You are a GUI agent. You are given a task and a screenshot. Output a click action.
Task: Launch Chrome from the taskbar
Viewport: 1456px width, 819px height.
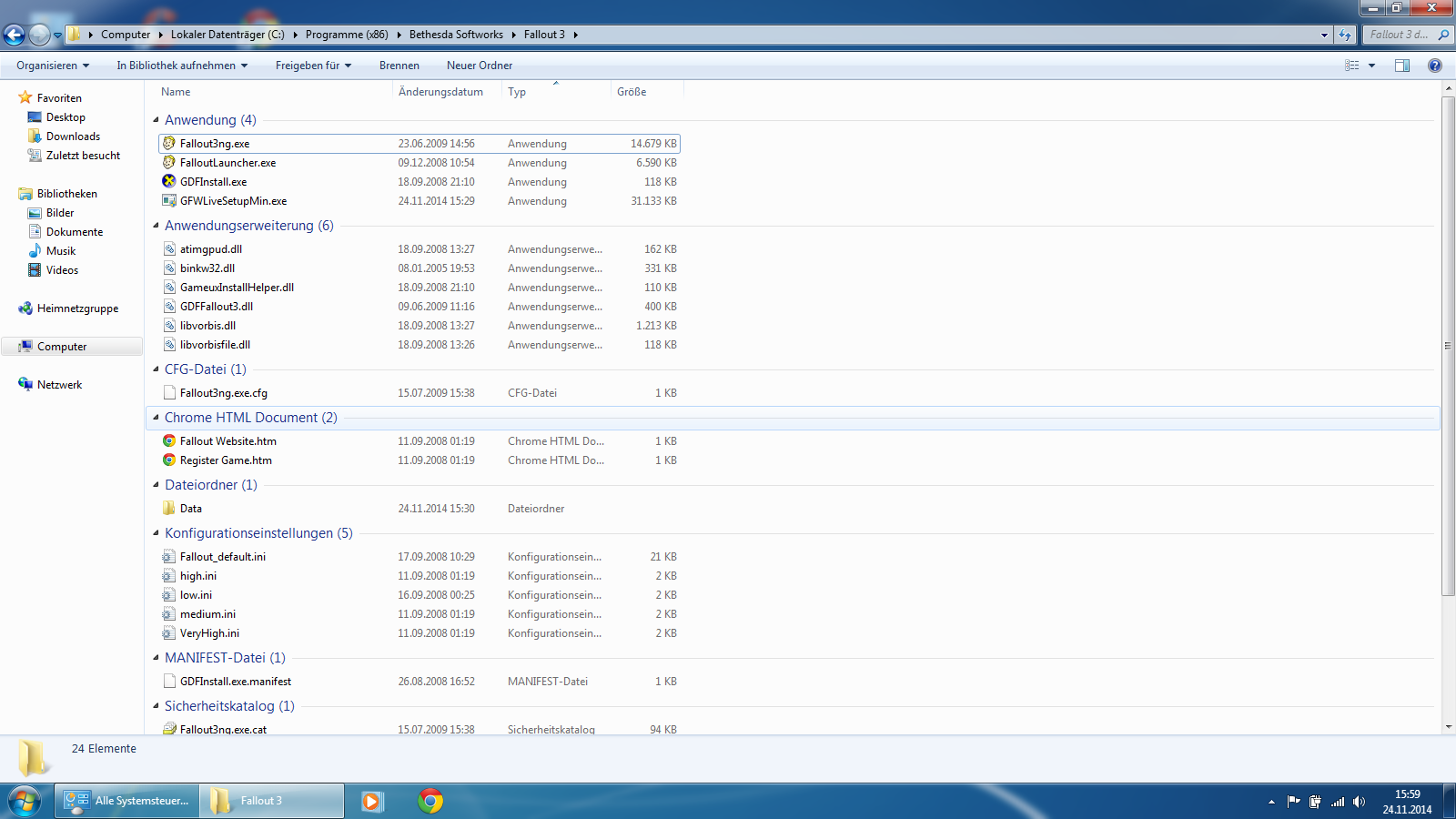(430, 801)
